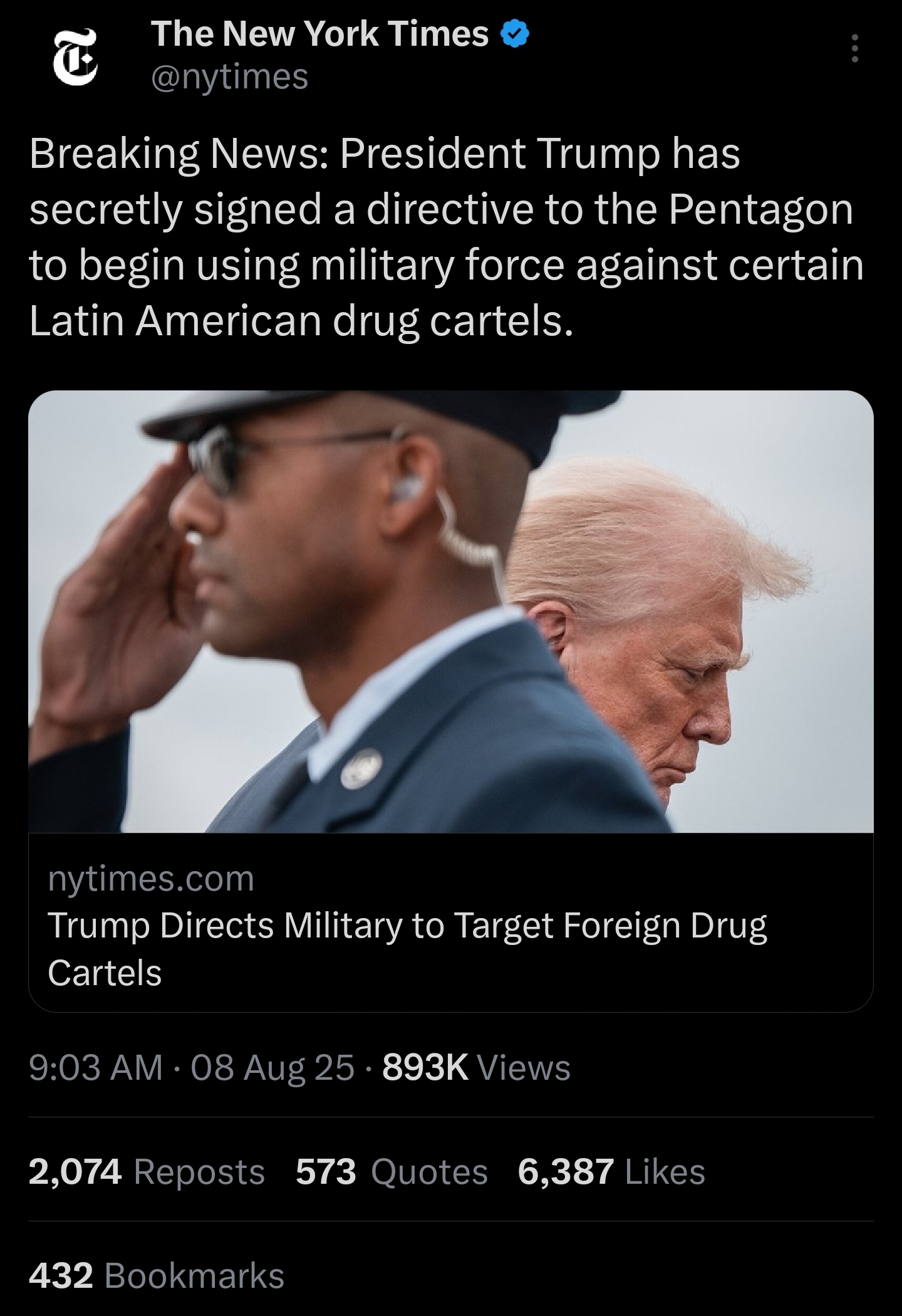The height and width of the screenshot is (1316, 902).
Task: Click the word Pentagon in tweet
Action: (760, 209)
